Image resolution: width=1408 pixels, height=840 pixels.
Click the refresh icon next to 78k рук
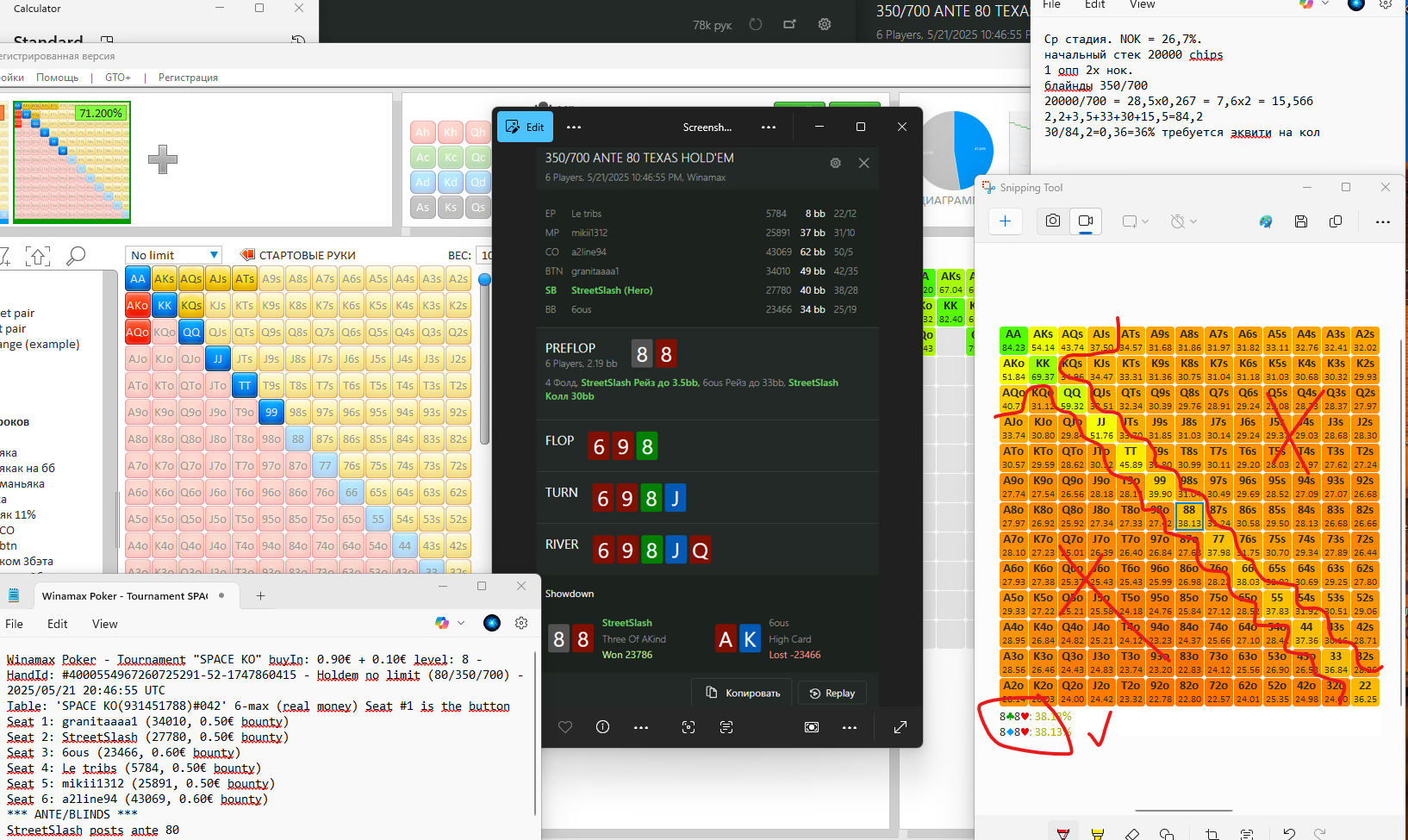[756, 24]
